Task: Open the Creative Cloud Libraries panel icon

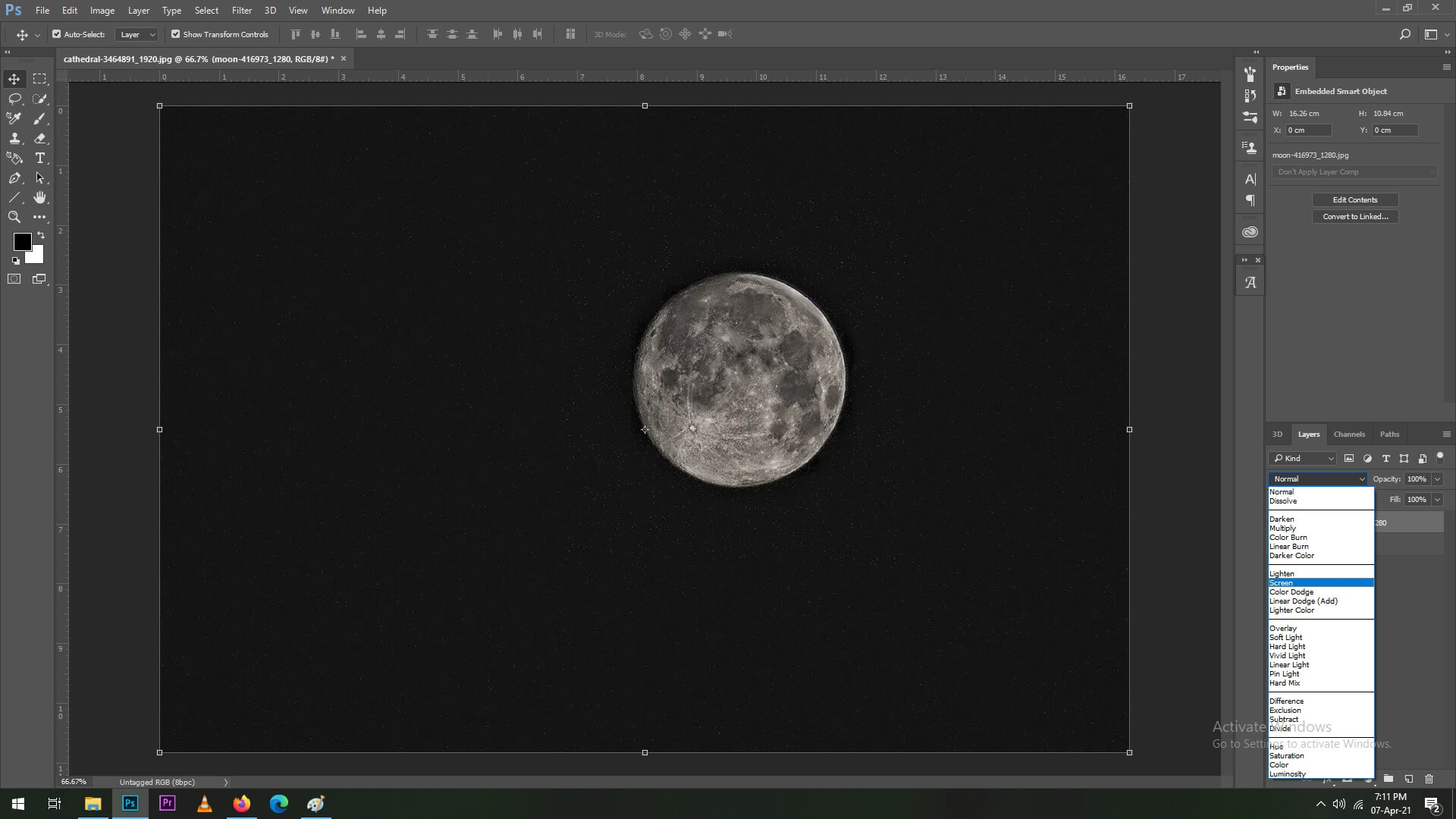Action: (1250, 232)
